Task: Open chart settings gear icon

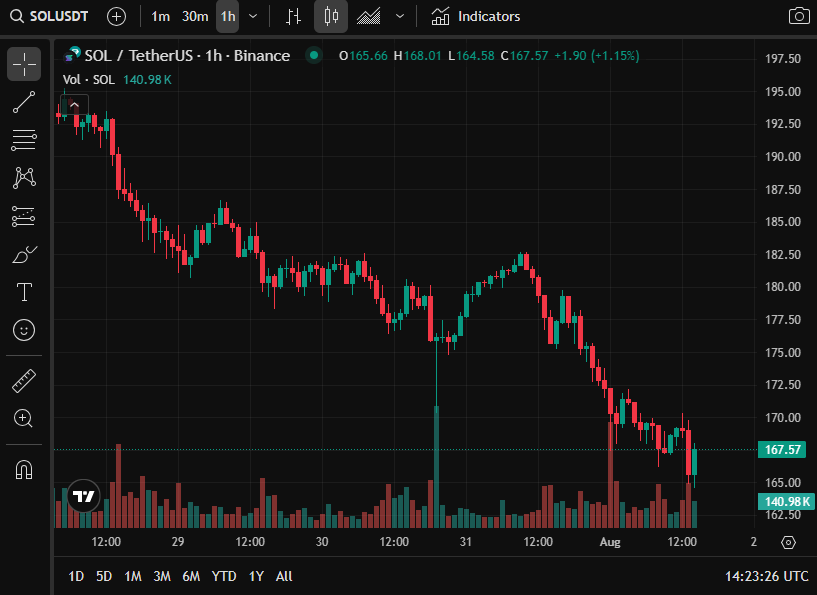Action: [x=788, y=542]
